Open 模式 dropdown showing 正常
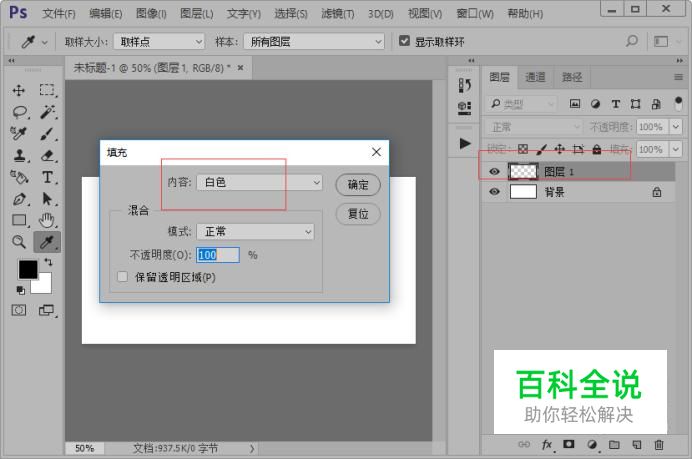Image resolution: width=692 pixels, height=459 pixels. pos(255,231)
